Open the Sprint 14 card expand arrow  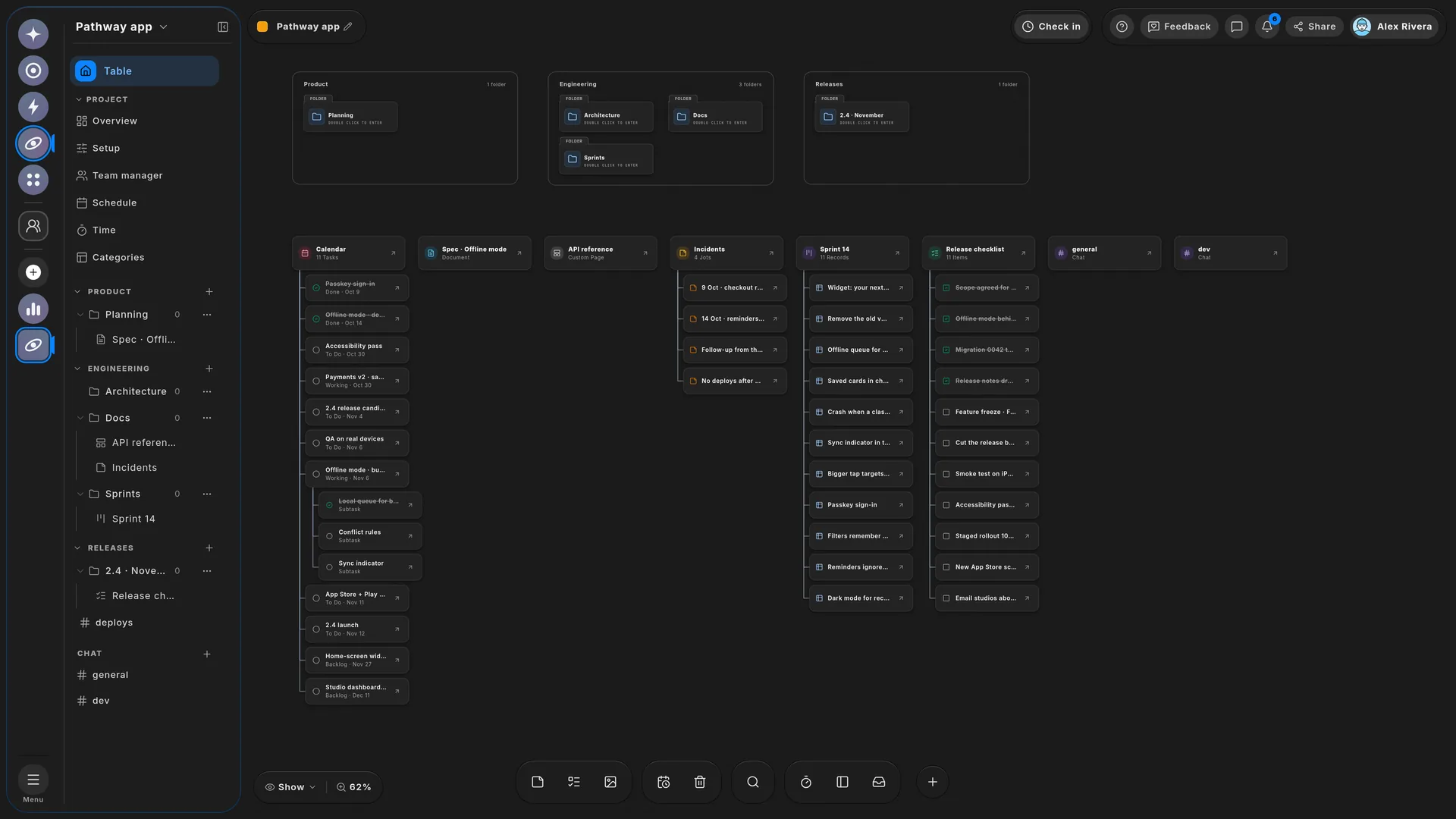tap(897, 253)
